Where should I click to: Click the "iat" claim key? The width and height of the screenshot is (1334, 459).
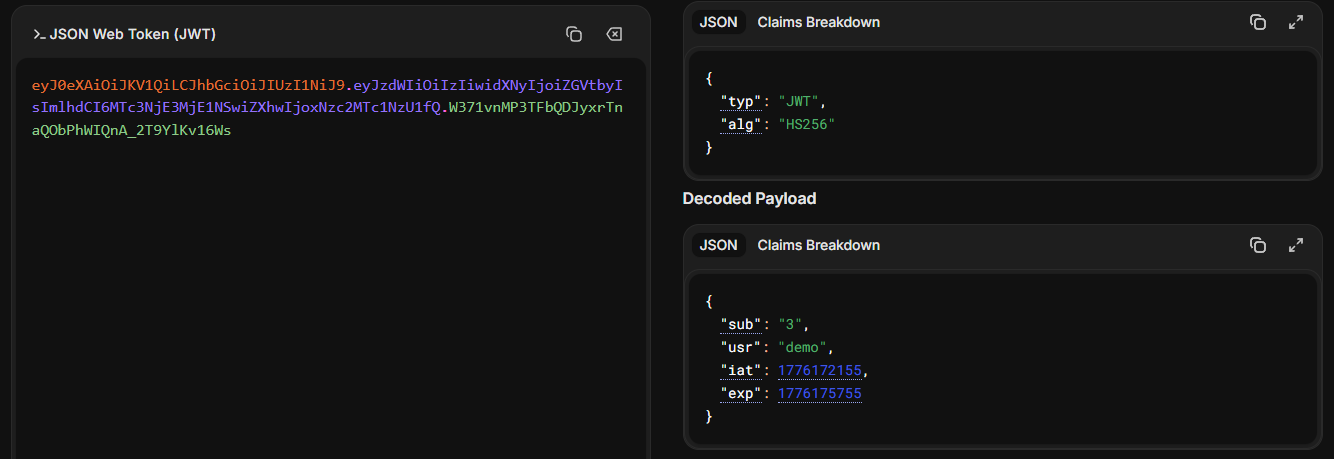(x=741, y=371)
